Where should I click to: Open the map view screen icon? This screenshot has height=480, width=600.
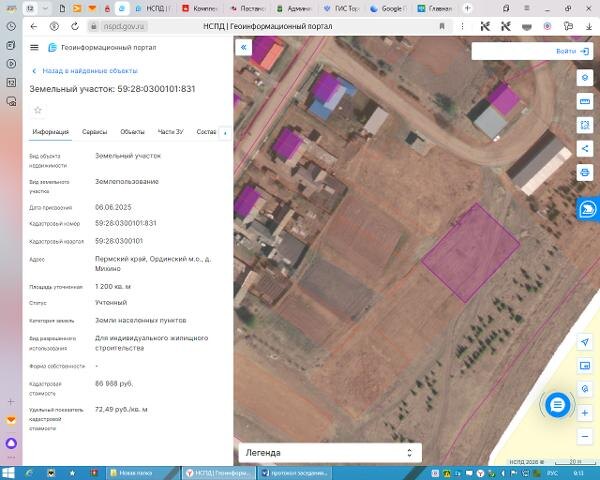[x=585, y=366]
